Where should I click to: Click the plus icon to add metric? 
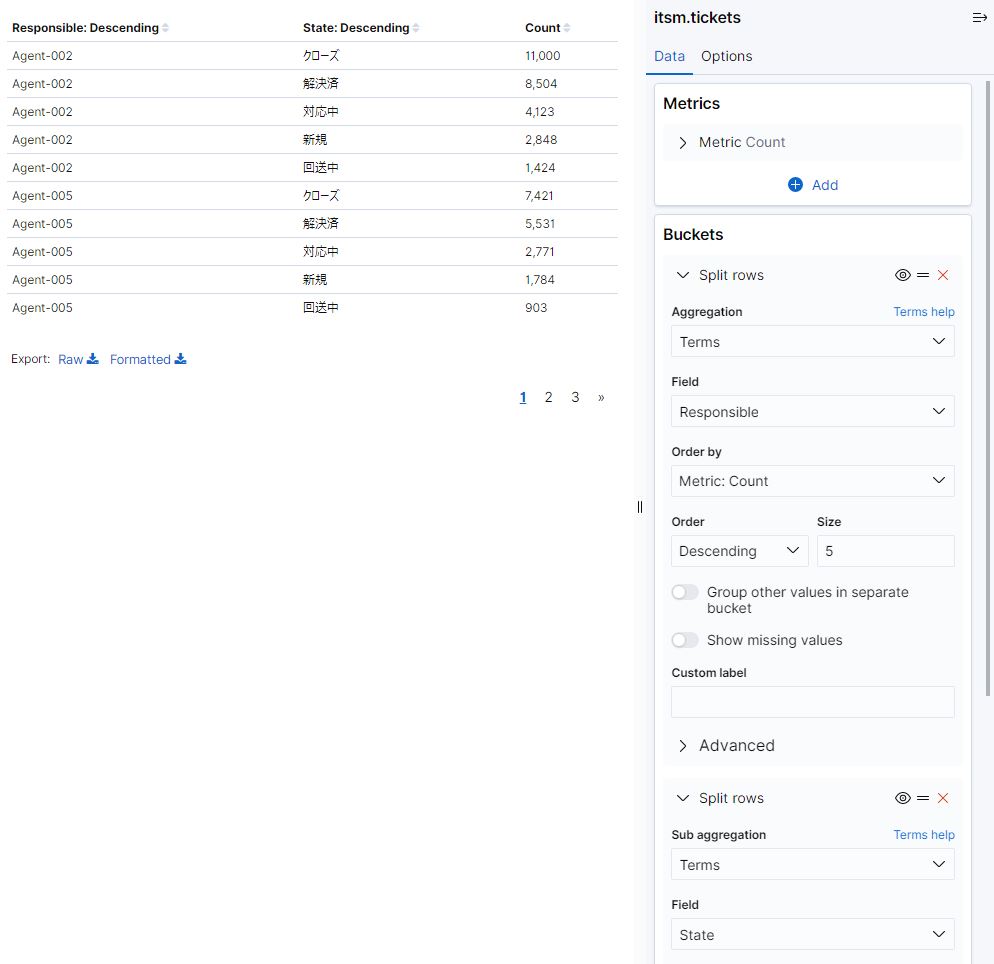point(795,185)
